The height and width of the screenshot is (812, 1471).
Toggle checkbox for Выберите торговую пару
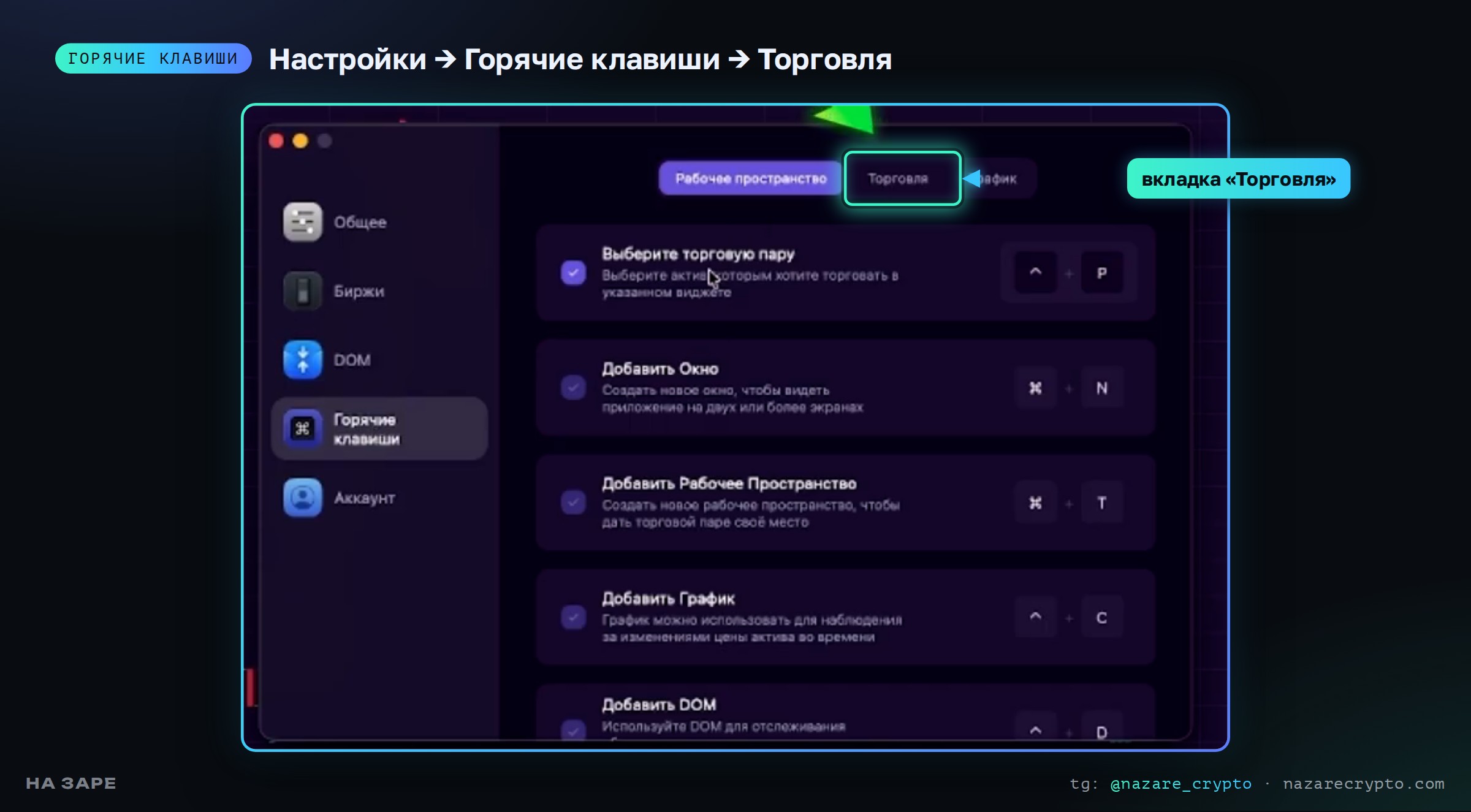[x=573, y=273]
